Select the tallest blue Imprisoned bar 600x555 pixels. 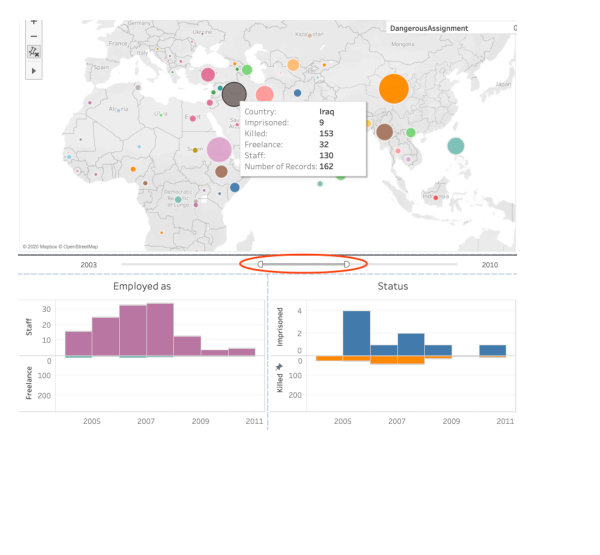356,333
